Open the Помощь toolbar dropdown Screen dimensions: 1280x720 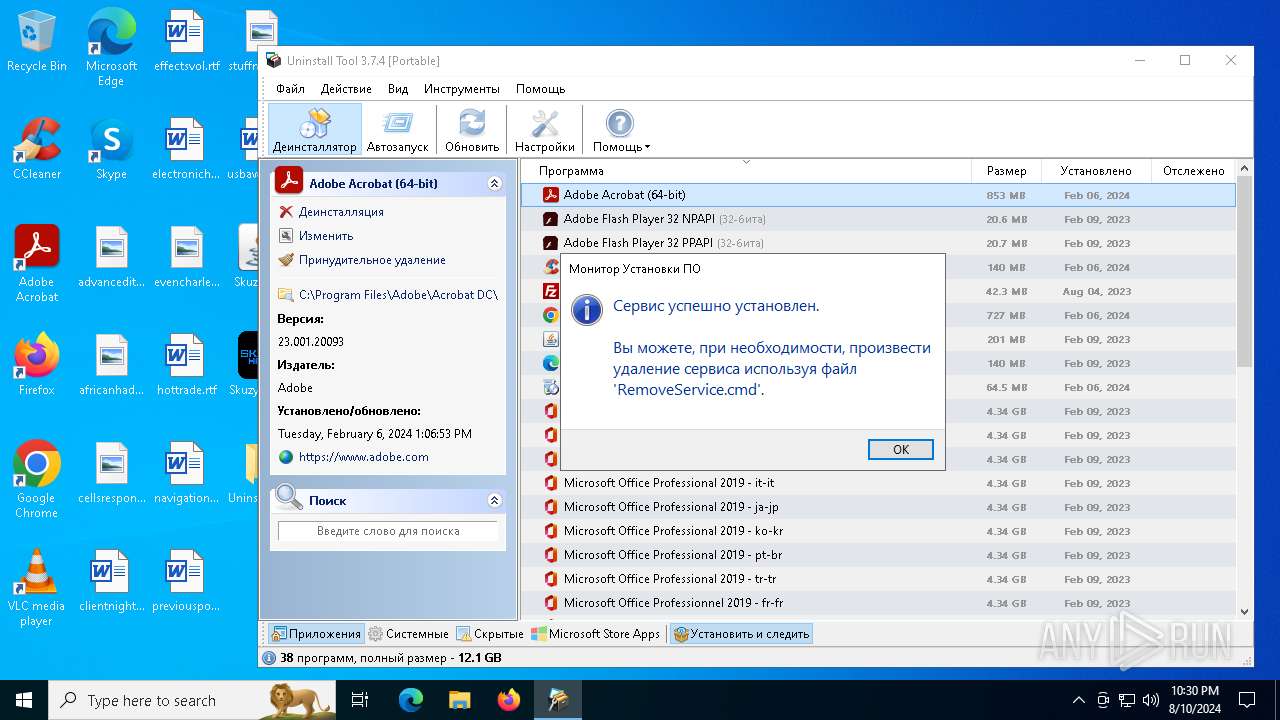click(x=620, y=129)
